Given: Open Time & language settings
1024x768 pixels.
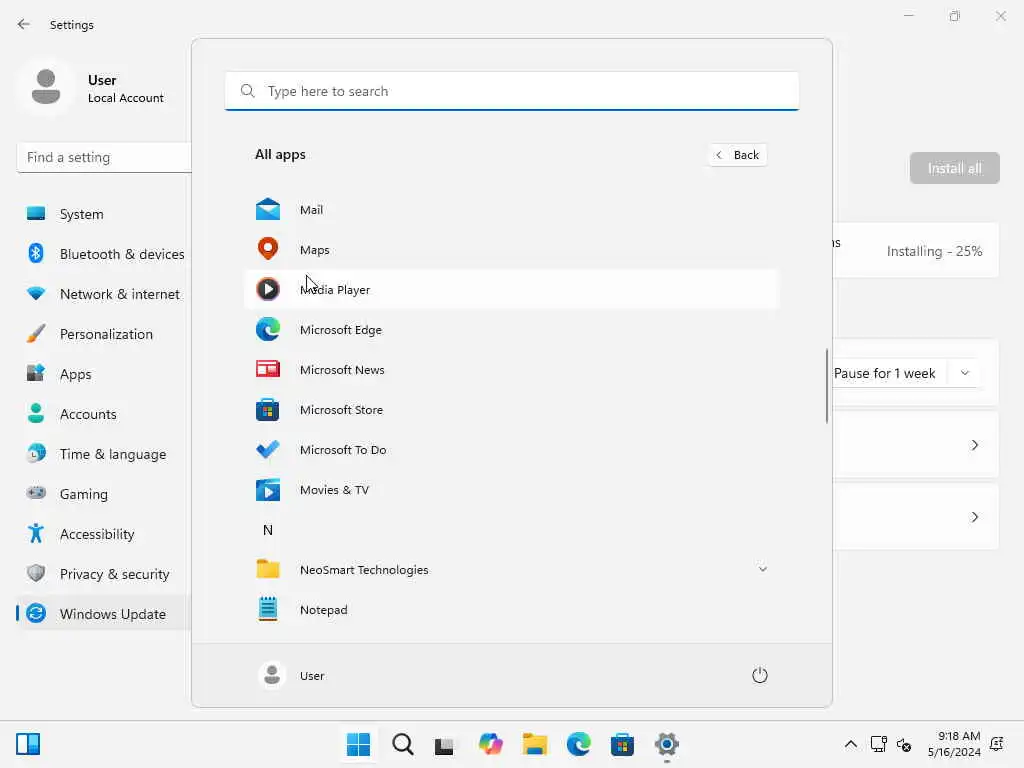Looking at the screenshot, I should (x=104, y=454).
